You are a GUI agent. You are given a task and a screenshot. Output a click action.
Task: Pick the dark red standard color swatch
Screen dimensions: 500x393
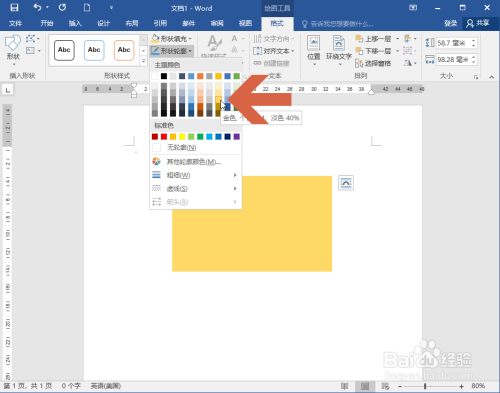click(155, 136)
